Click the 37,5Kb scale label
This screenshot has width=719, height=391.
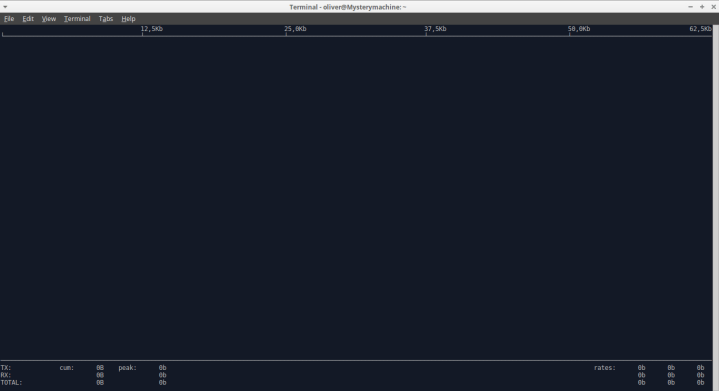click(435, 29)
